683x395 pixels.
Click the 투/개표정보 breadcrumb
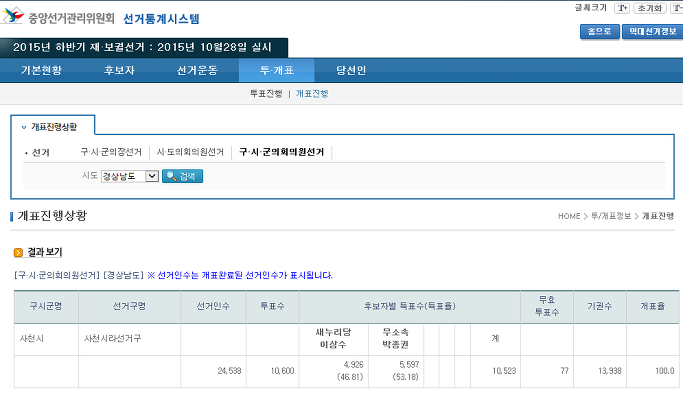(x=611, y=216)
